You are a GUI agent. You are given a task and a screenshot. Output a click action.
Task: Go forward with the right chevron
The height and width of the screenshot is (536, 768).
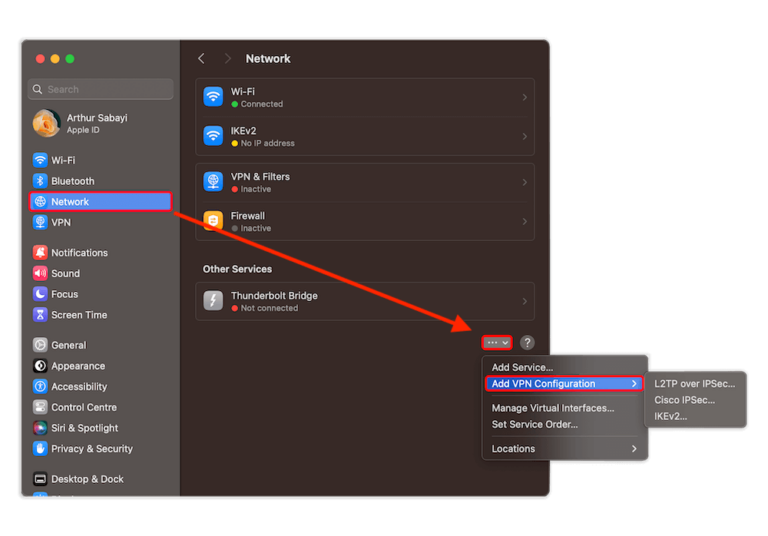[227, 59]
